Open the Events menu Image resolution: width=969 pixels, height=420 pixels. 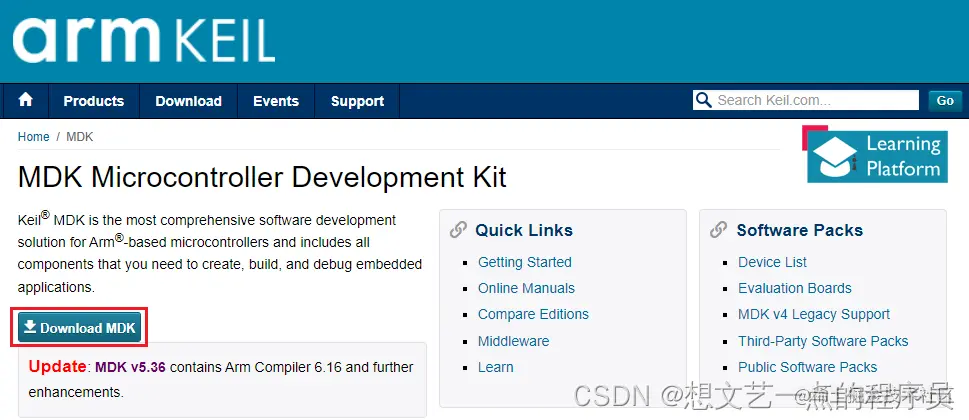[x=276, y=101]
